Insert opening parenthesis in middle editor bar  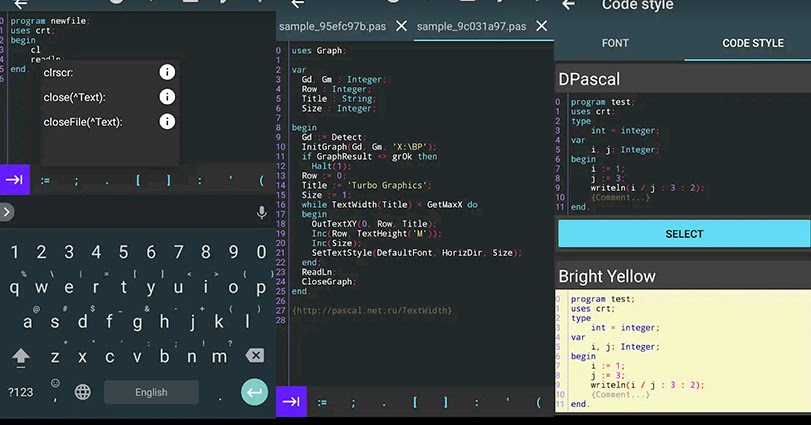click(x=538, y=402)
